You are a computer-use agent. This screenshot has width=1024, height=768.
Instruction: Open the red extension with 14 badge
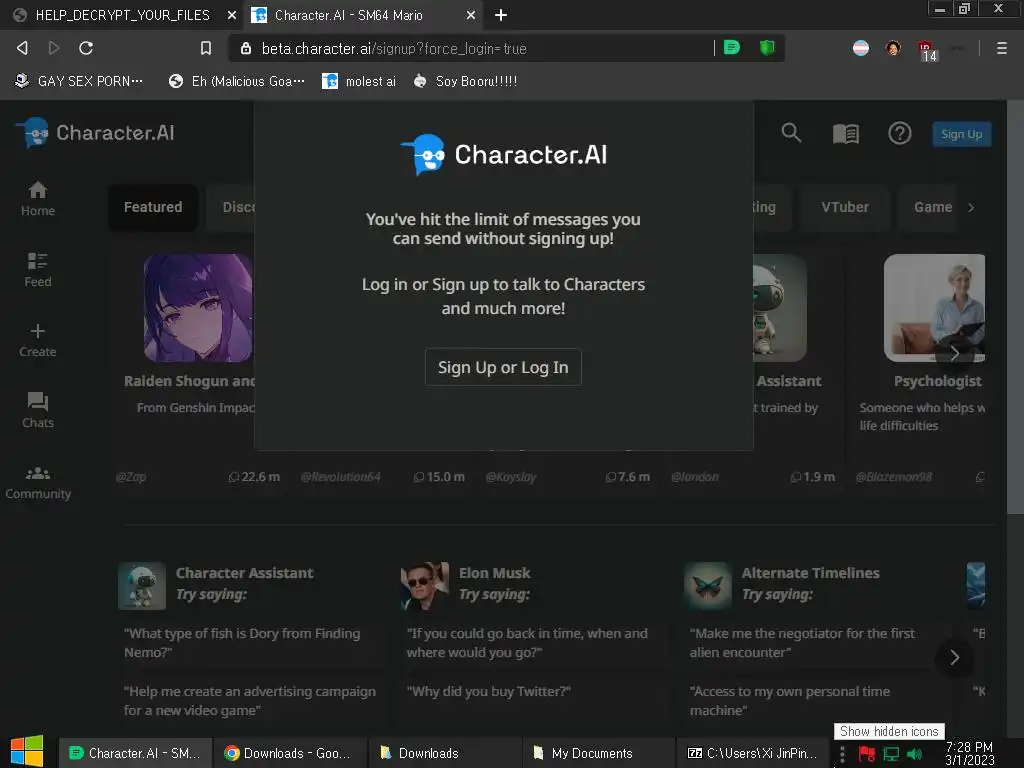click(x=927, y=51)
